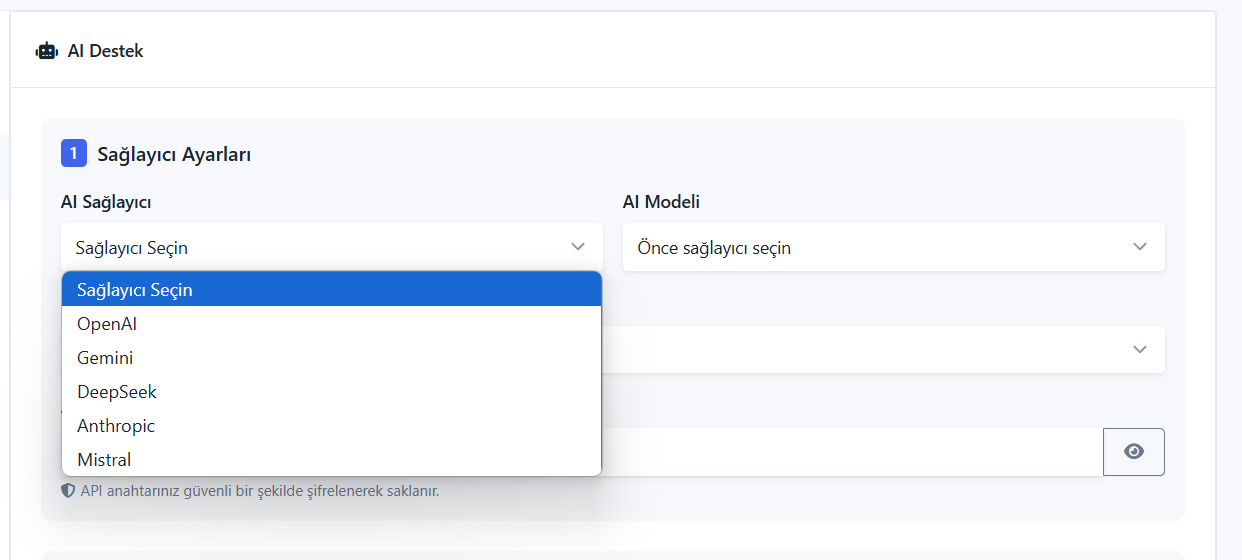
Task: Collapse the AI Sağlayıcı dropdown via its chevron
Action: [577, 247]
